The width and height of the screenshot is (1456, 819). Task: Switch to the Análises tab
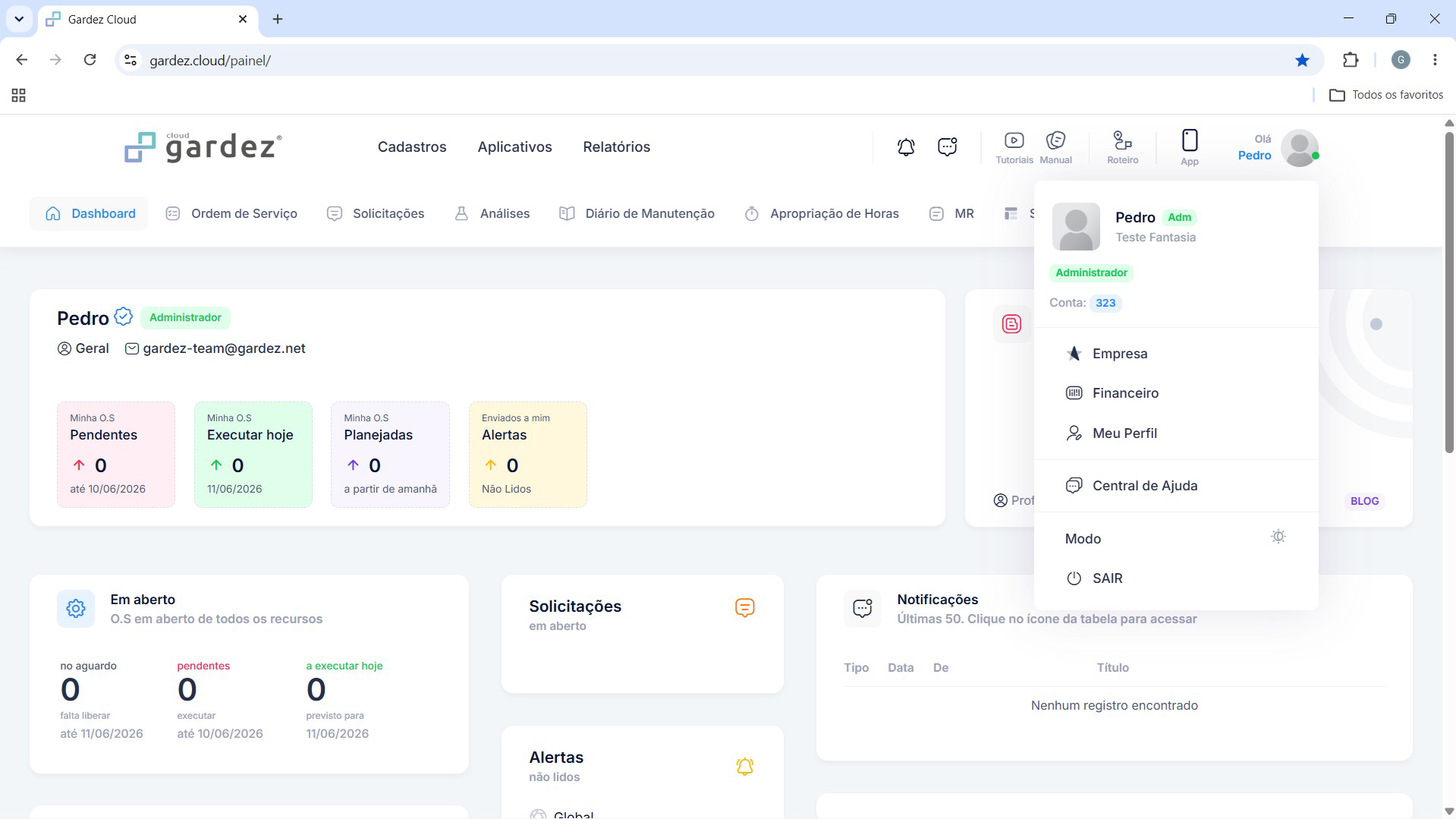(x=492, y=213)
